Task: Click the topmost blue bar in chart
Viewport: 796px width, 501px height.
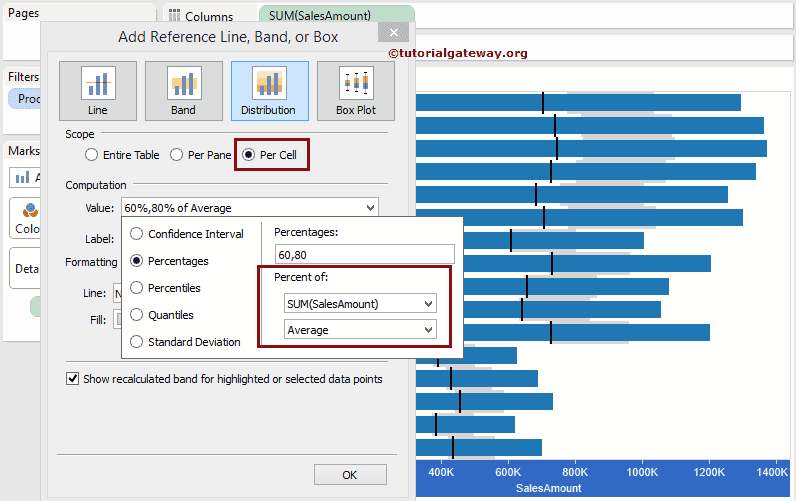Action: (x=578, y=103)
